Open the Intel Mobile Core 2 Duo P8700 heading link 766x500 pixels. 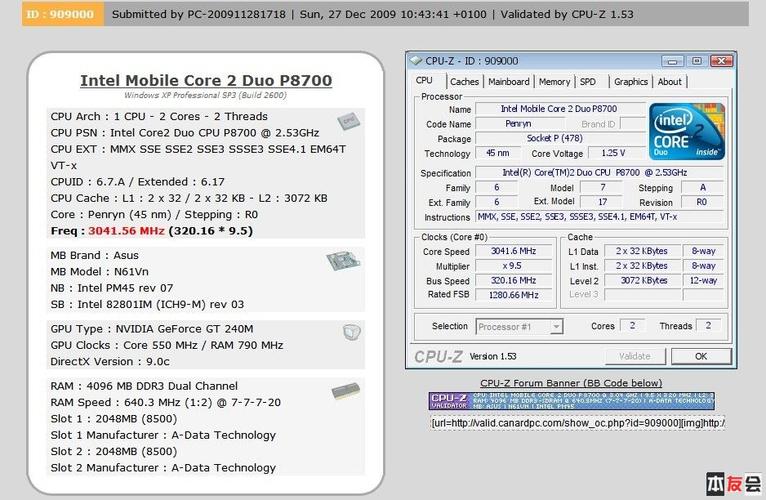[x=206, y=80]
